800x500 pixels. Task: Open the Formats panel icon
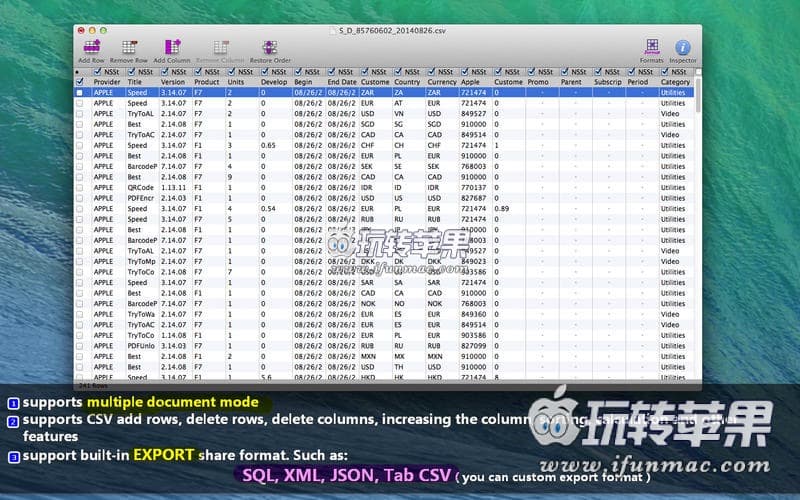tap(652, 46)
